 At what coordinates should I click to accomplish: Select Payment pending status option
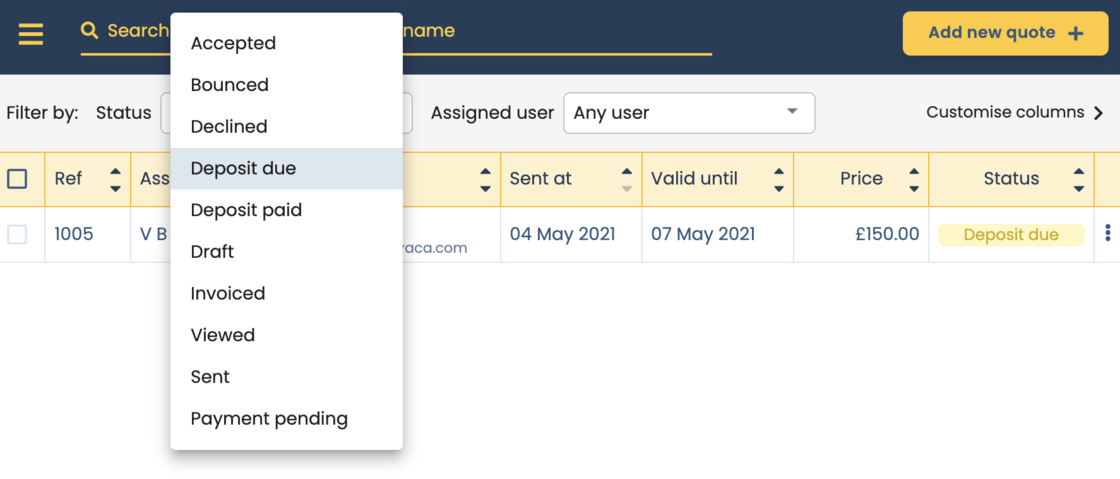point(269,419)
